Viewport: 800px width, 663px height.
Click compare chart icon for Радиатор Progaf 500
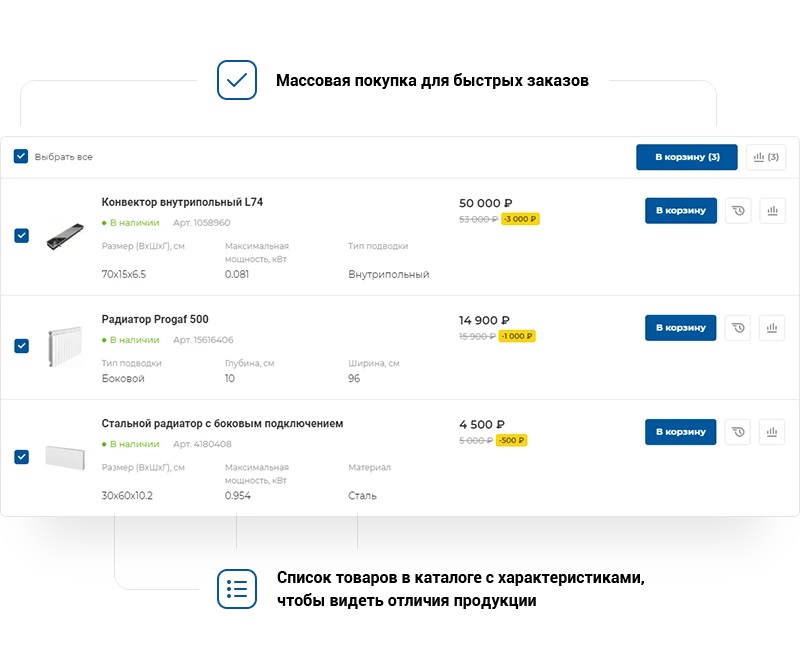pyautogui.click(x=772, y=328)
